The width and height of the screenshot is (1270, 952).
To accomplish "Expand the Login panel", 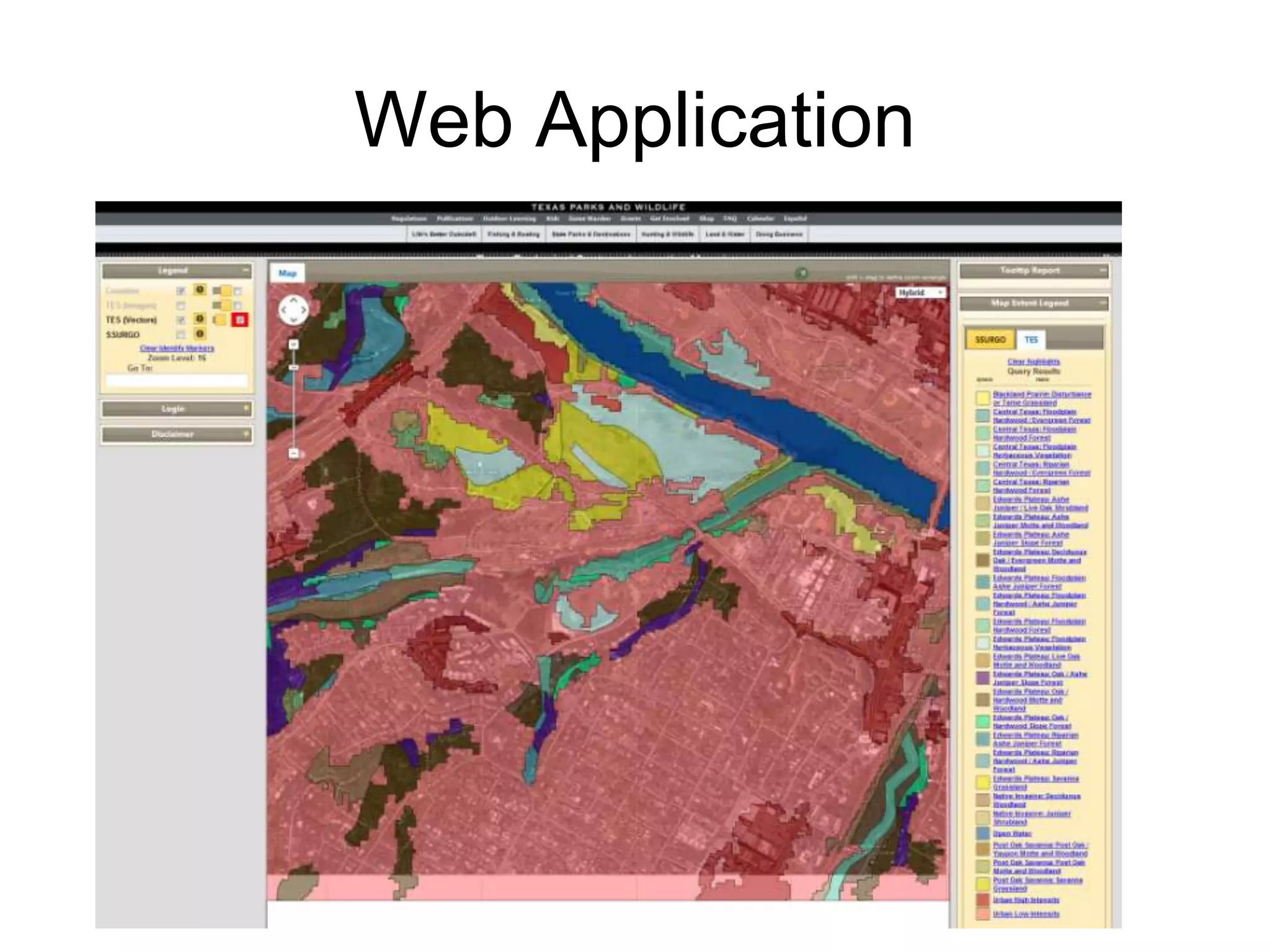I will [177, 409].
